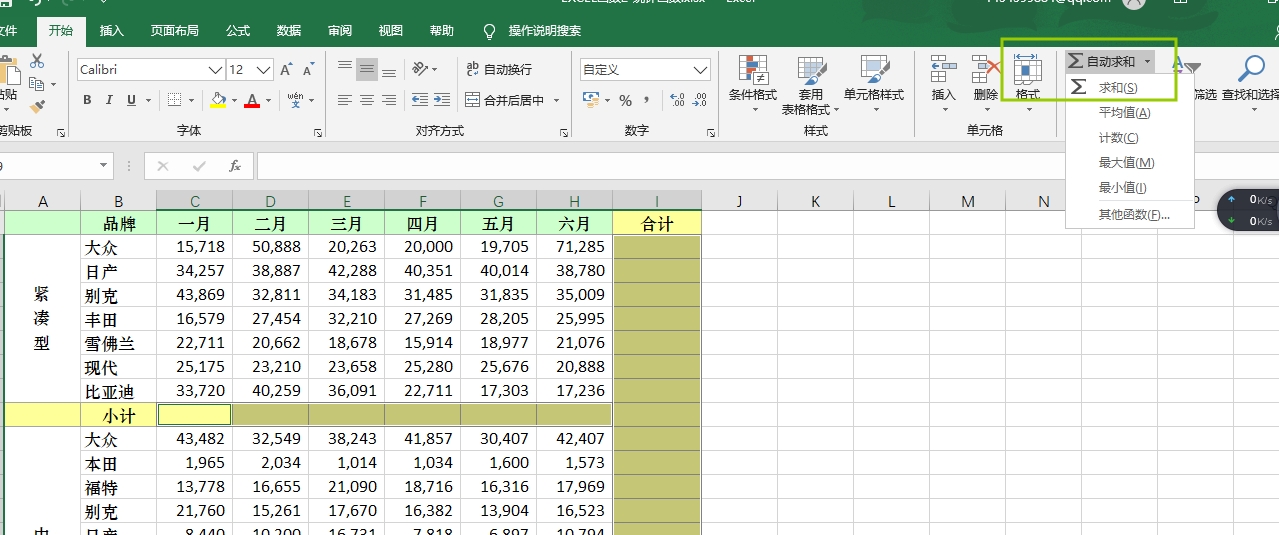Align text left in cell
This screenshot has height=535, width=1279.
point(345,100)
